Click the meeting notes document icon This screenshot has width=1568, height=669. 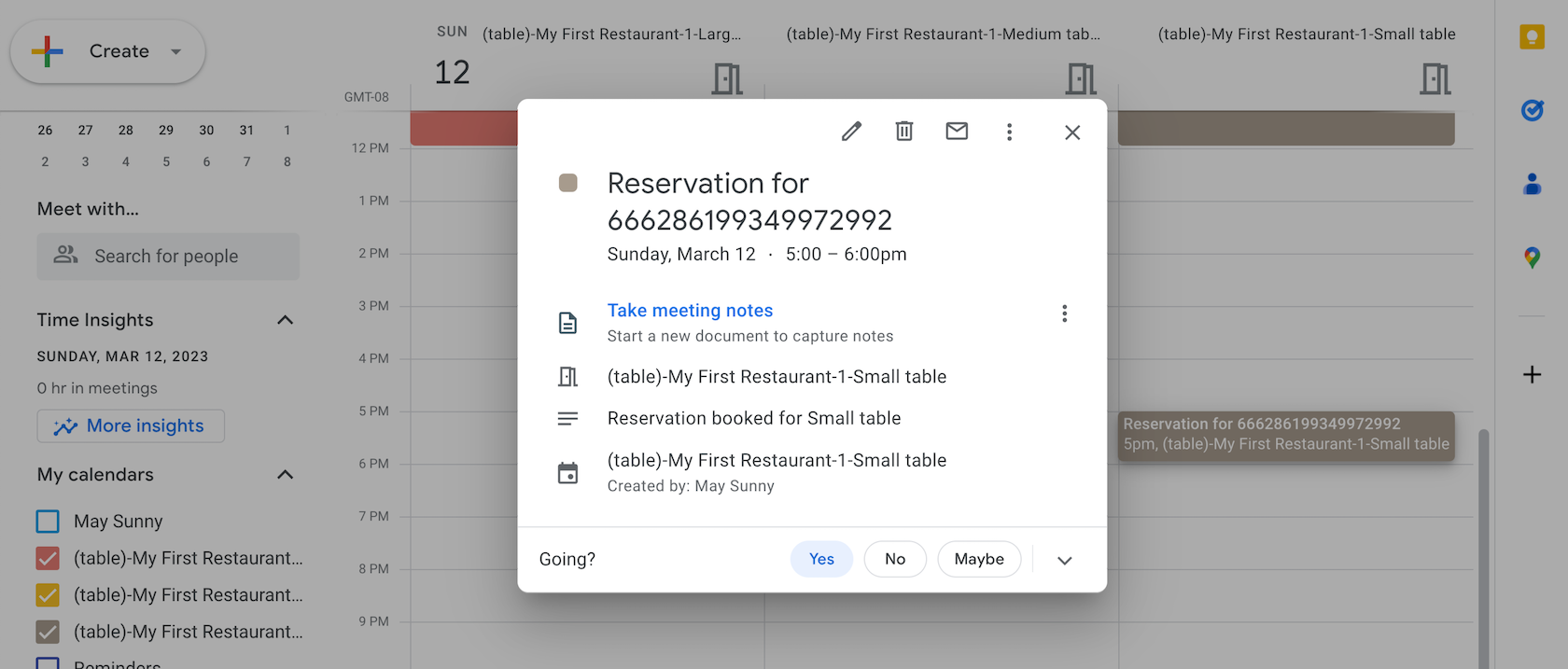tap(567, 323)
